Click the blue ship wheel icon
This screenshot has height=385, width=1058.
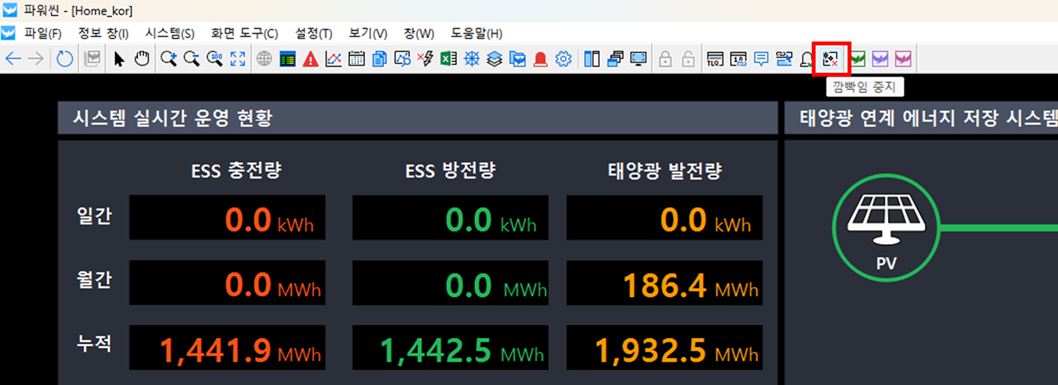[x=471, y=59]
